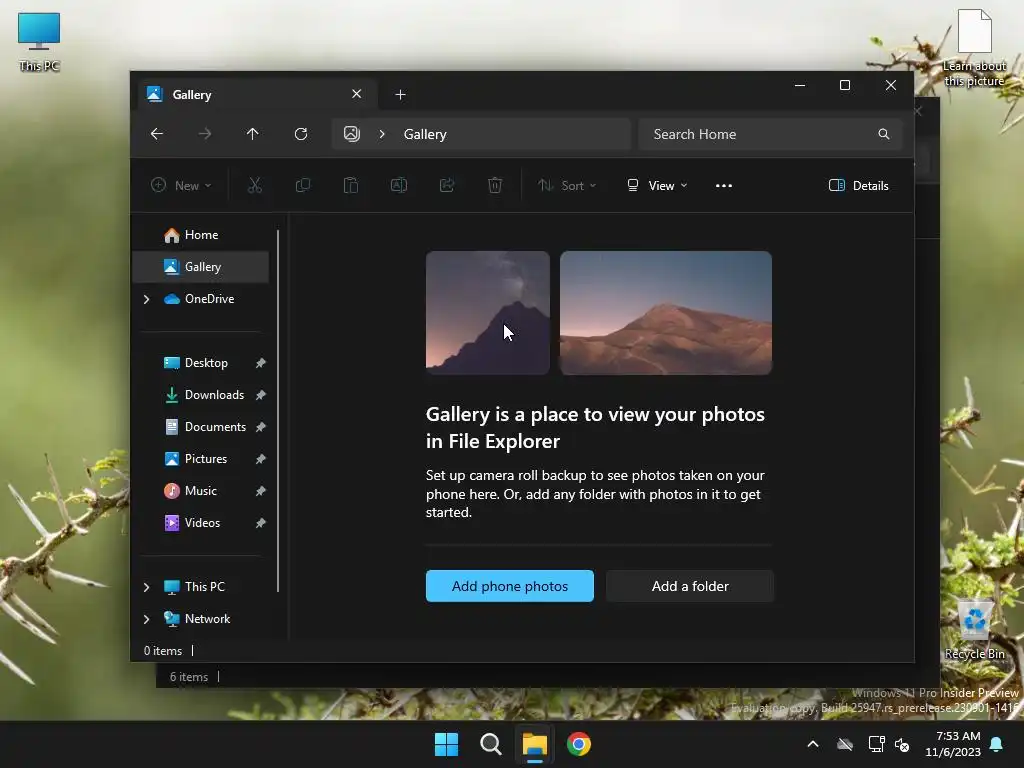Screen dimensions: 1024x768
Task: Click the pin icon next to Music
Action: pyautogui.click(x=261, y=491)
